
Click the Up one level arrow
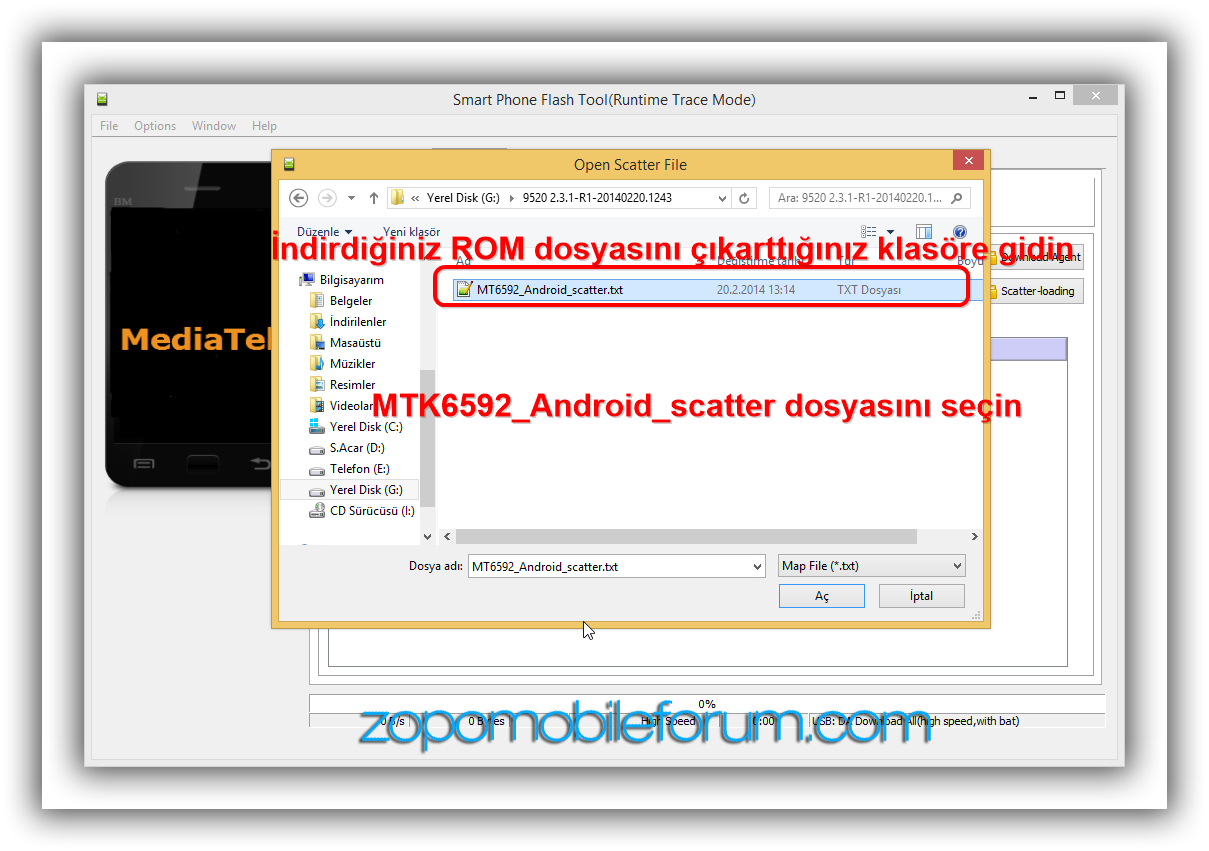tap(374, 198)
